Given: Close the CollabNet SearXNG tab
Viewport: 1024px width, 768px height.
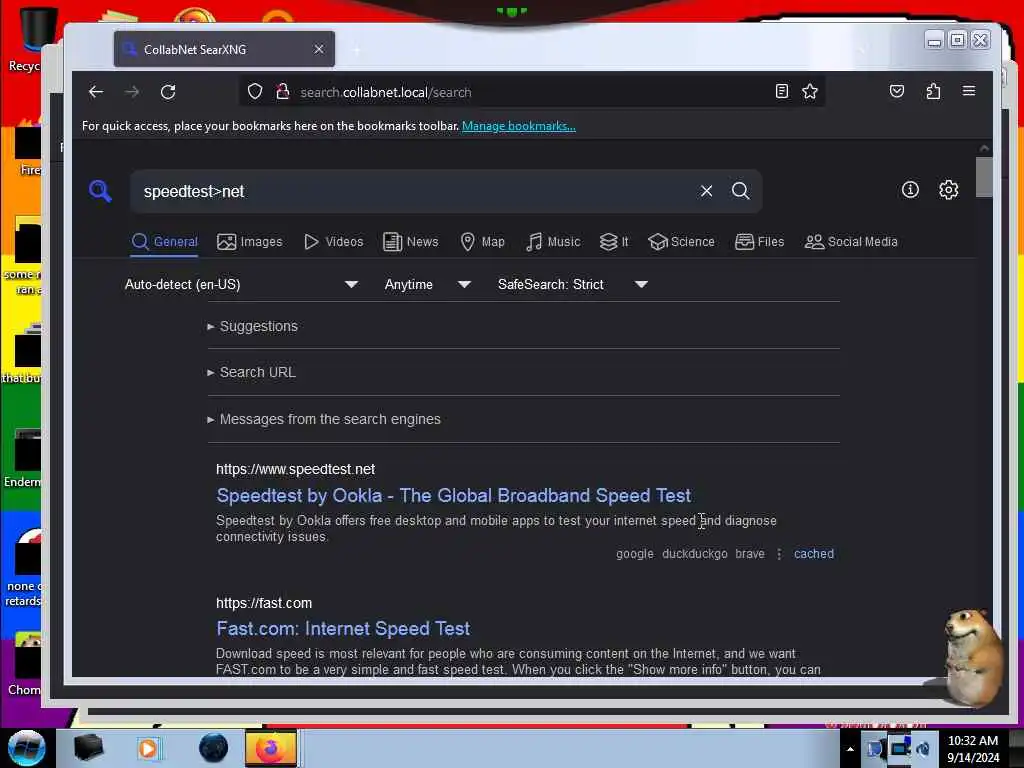Looking at the screenshot, I should point(319,49).
